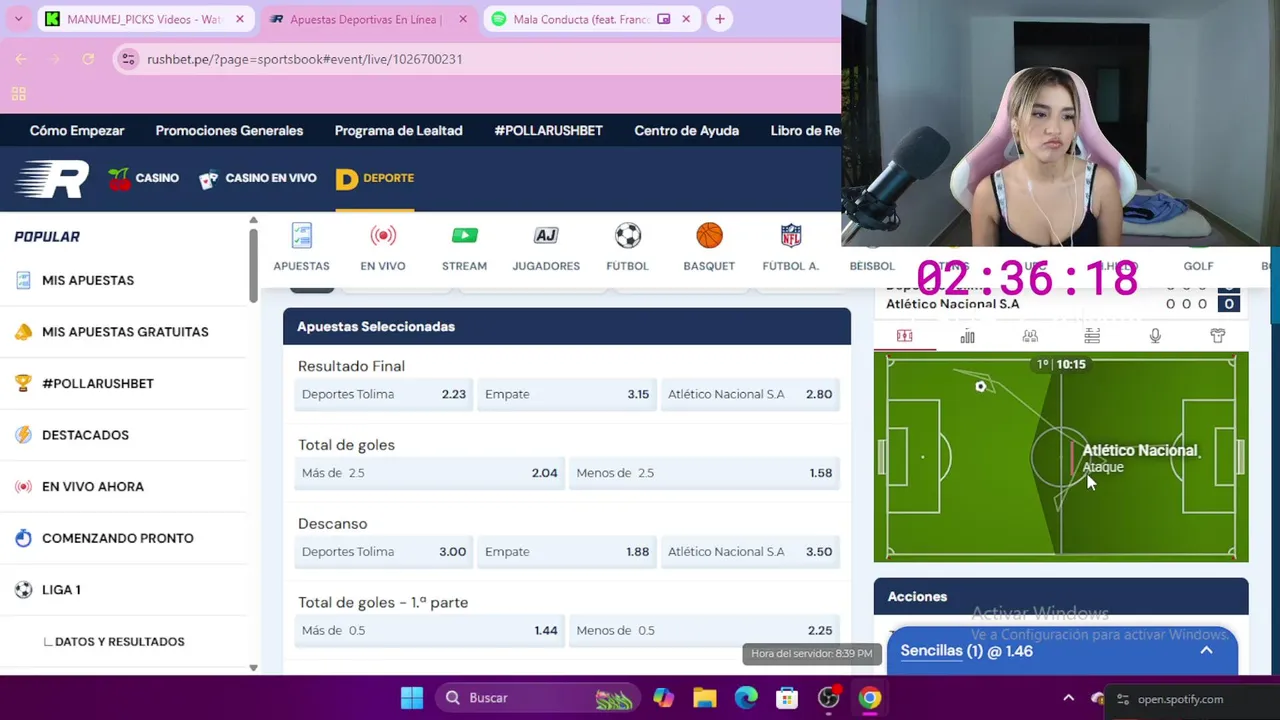
Task: Show hidden system tray icons
Action: point(1068,698)
